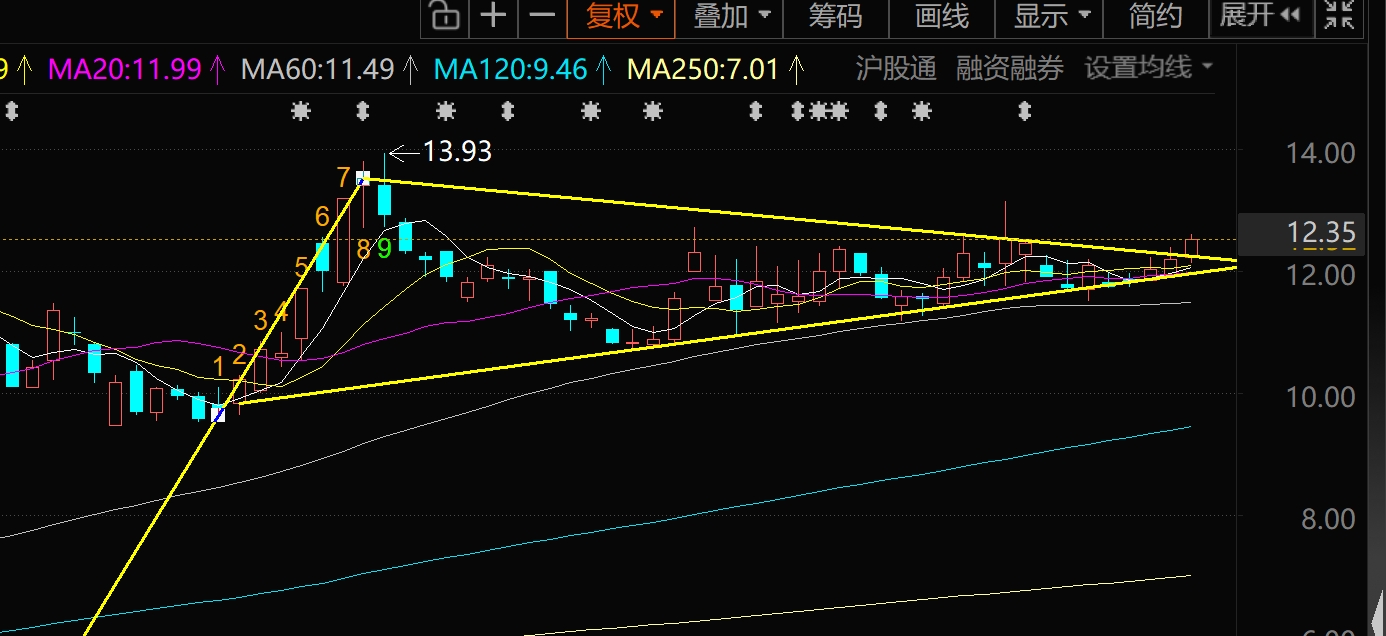Open the 显示 display dropdown
This screenshot has height=636, width=1386.
pos(1053,16)
